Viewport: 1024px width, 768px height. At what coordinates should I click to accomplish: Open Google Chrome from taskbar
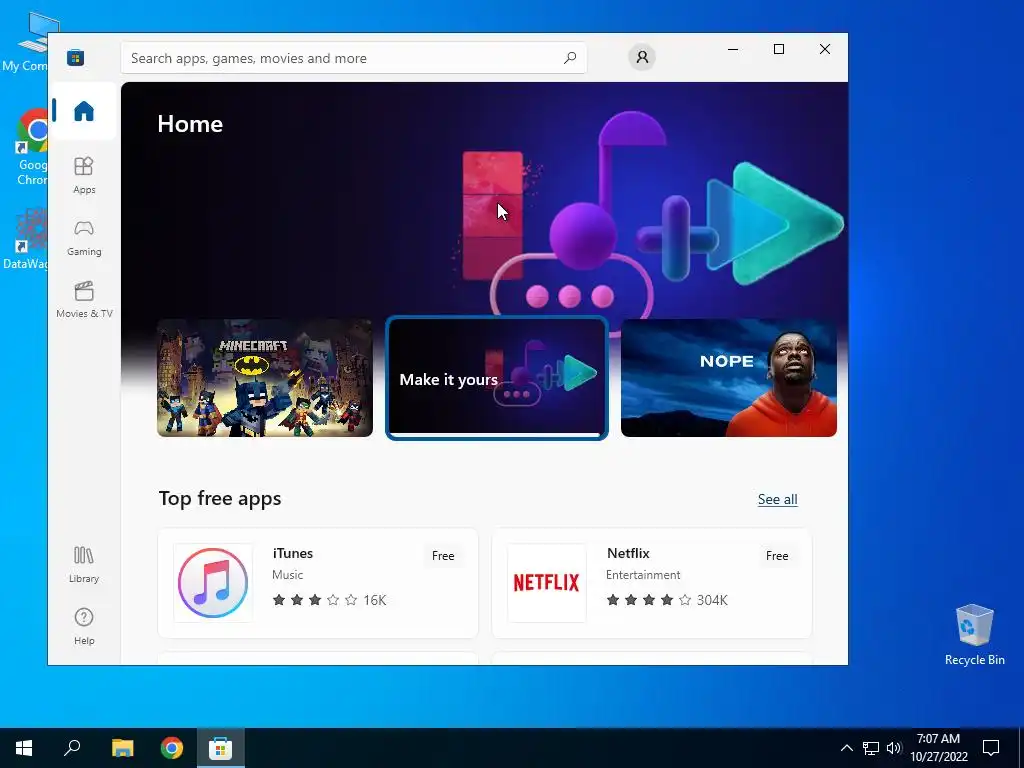coord(172,748)
